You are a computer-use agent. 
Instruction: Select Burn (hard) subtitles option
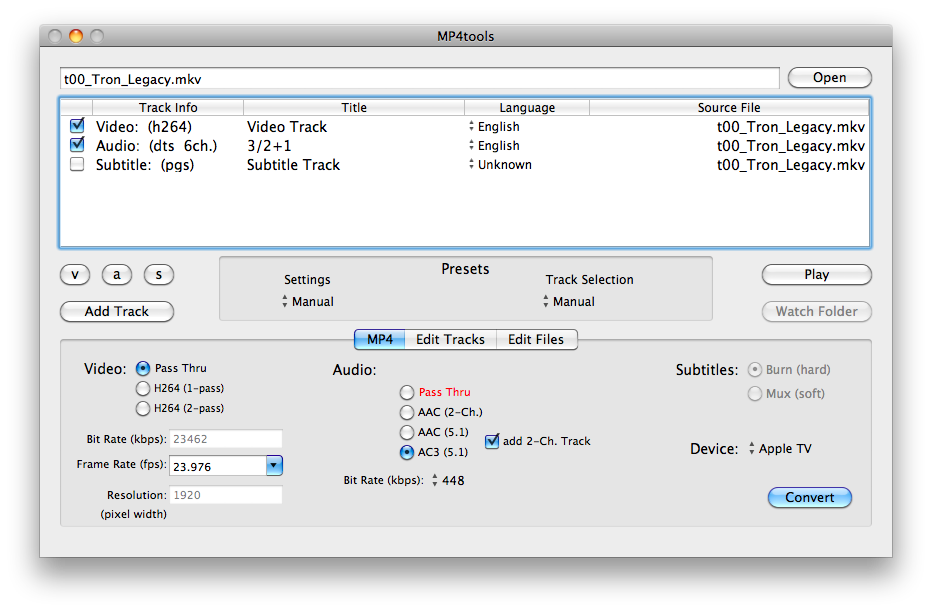click(x=754, y=370)
